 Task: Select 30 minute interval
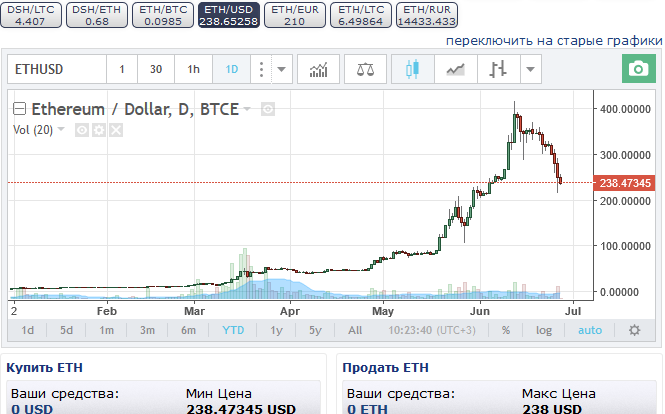[156, 69]
